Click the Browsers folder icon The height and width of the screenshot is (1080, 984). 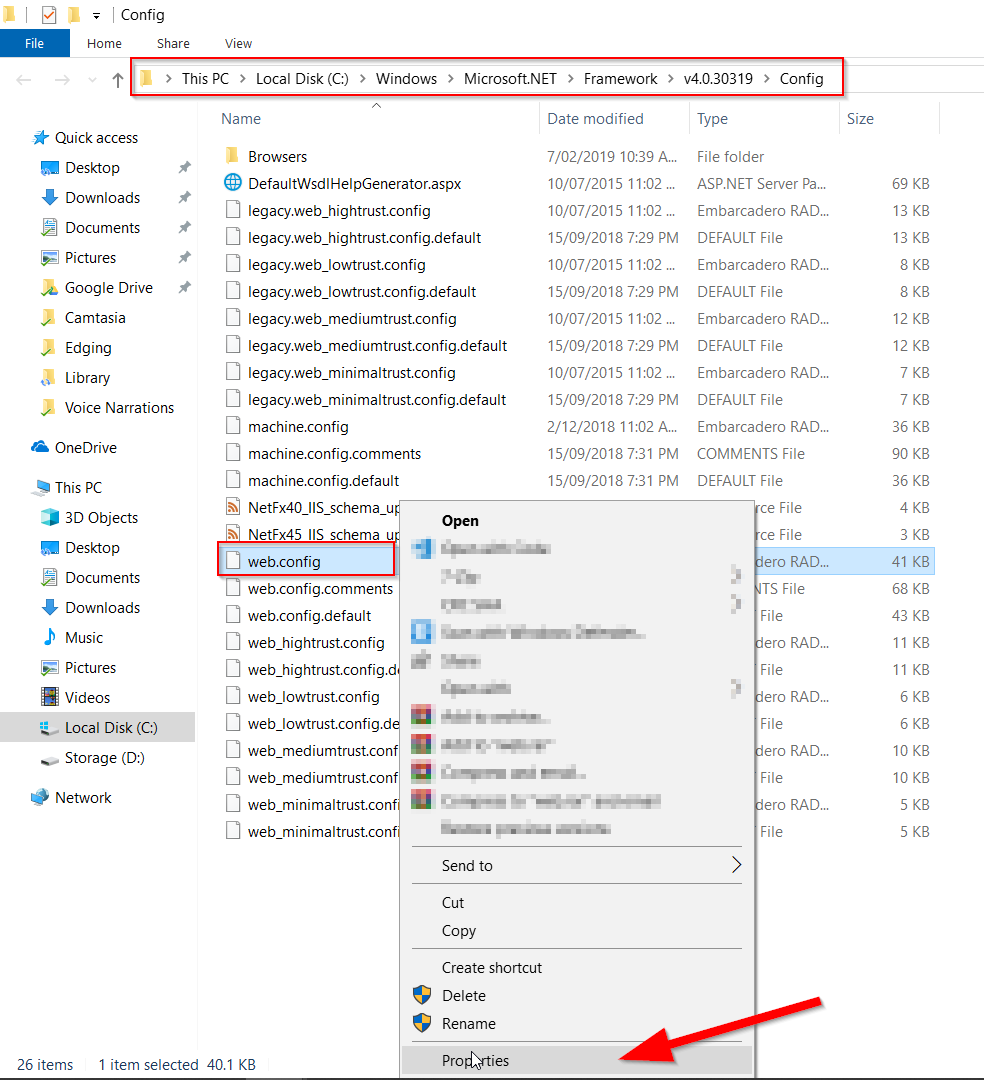pos(233,156)
